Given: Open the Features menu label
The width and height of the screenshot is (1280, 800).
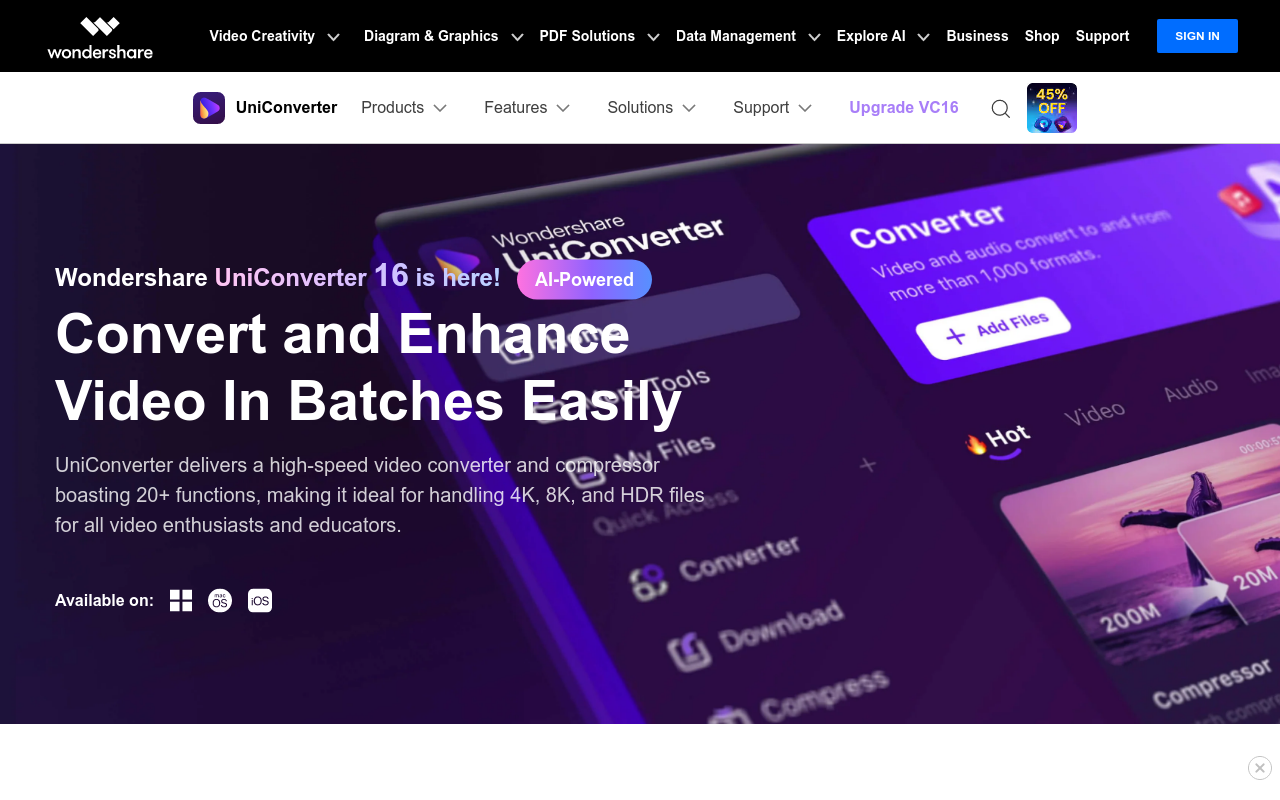Looking at the screenshot, I should (515, 108).
